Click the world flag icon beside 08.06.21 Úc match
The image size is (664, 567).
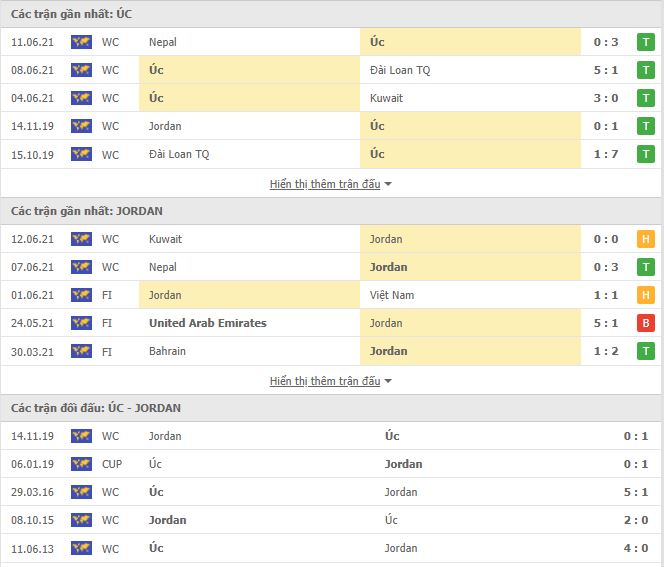(81, 70)
